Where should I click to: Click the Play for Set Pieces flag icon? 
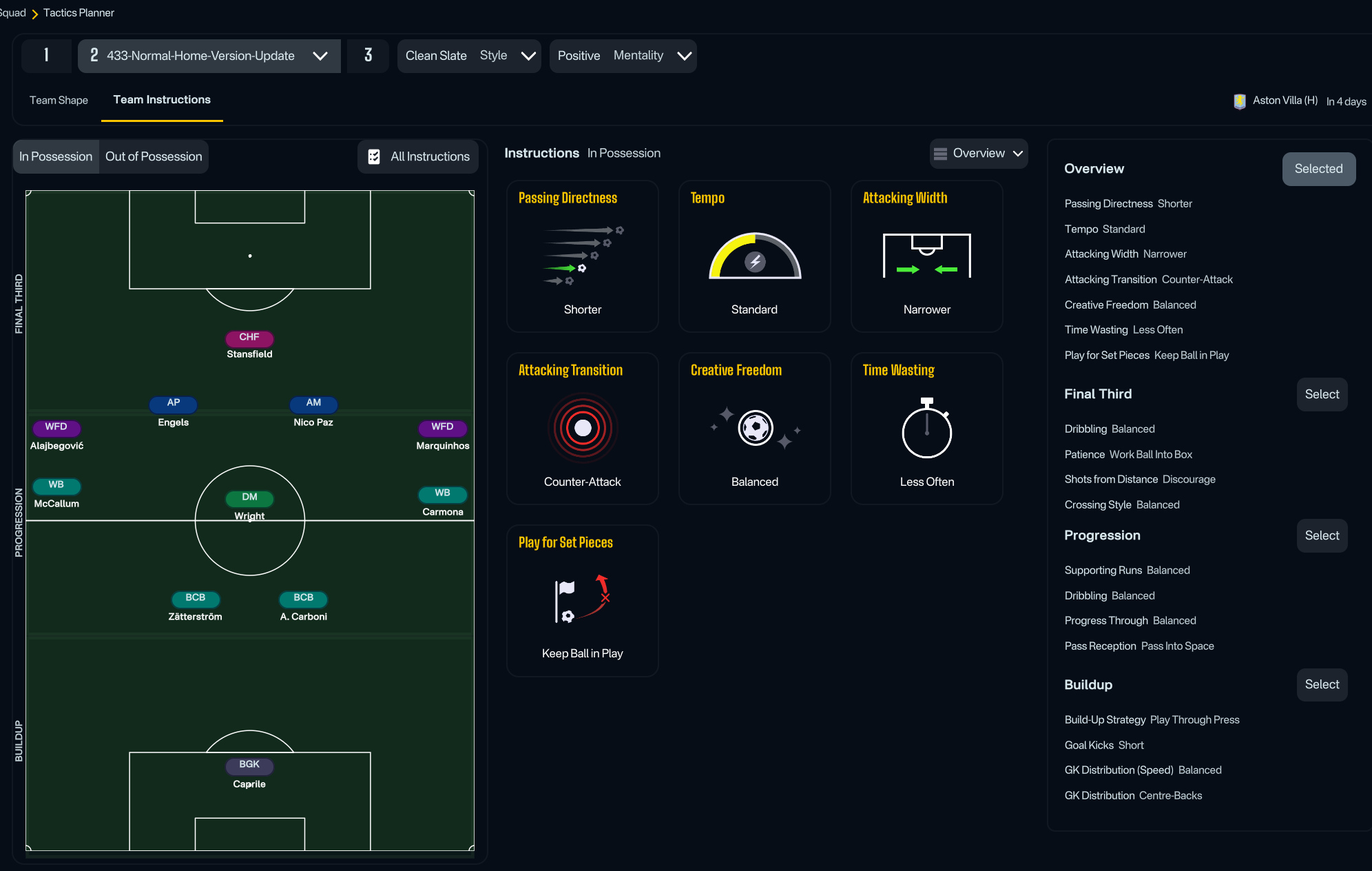583,599
